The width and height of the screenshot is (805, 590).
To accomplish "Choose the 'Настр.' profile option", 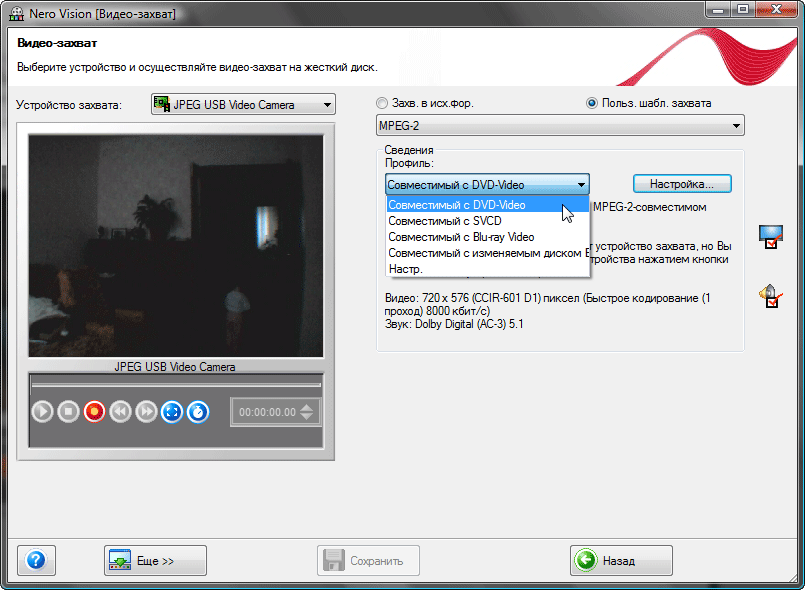I will coord(487,269).
